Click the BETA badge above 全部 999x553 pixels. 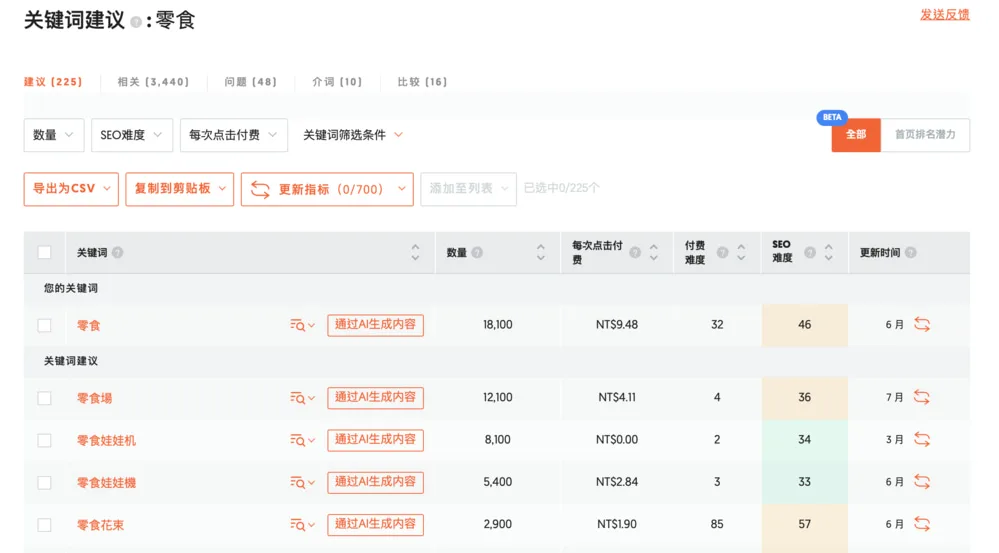click(832, 117)
